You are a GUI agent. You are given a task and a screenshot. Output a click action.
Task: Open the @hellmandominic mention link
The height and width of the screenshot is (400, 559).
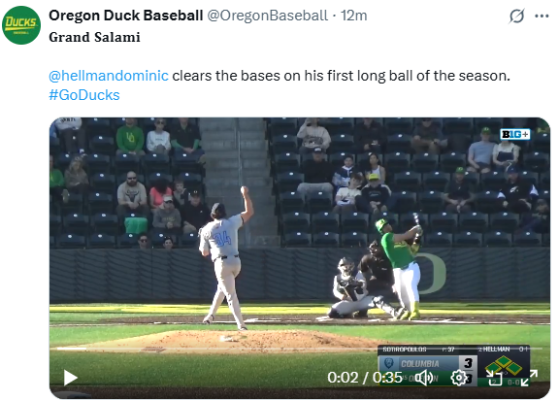[108, 76]
